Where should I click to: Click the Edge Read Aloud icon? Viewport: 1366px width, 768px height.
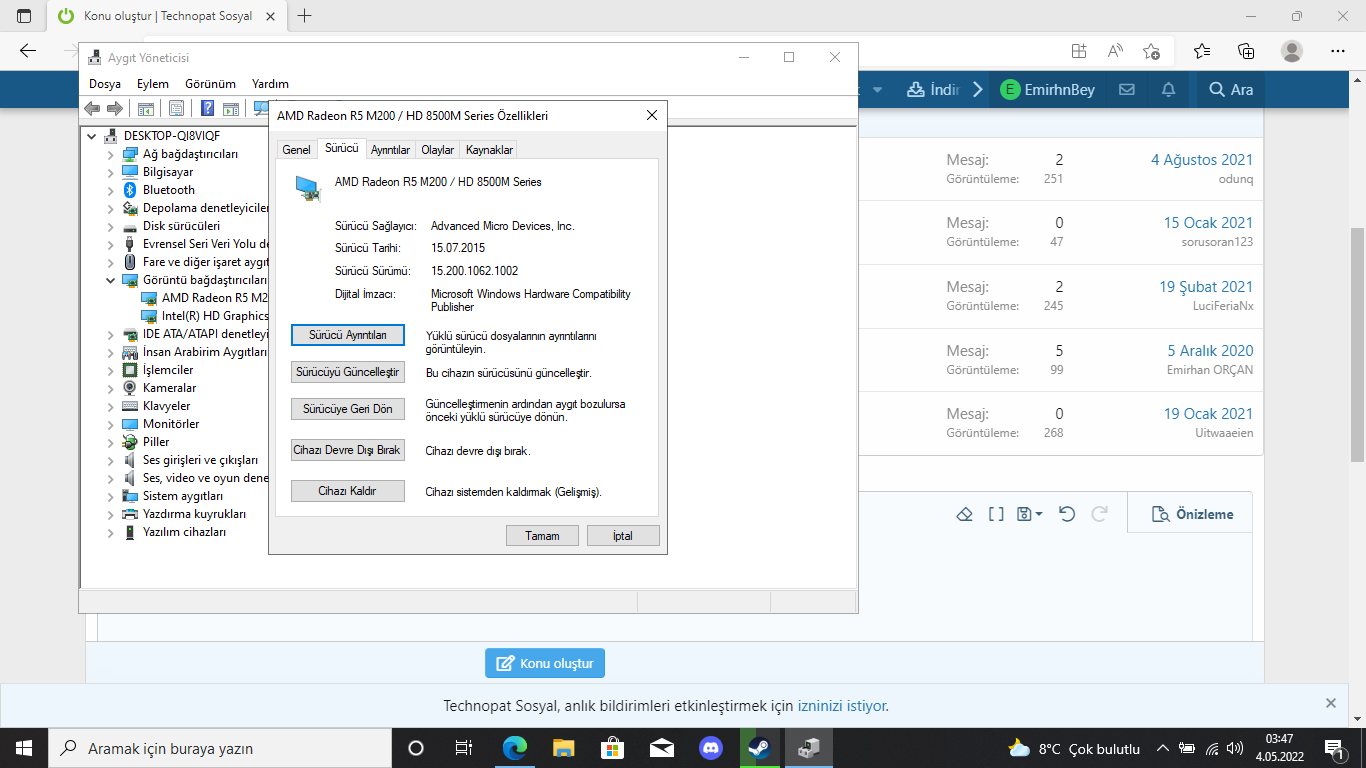[x=1115, y=51]
